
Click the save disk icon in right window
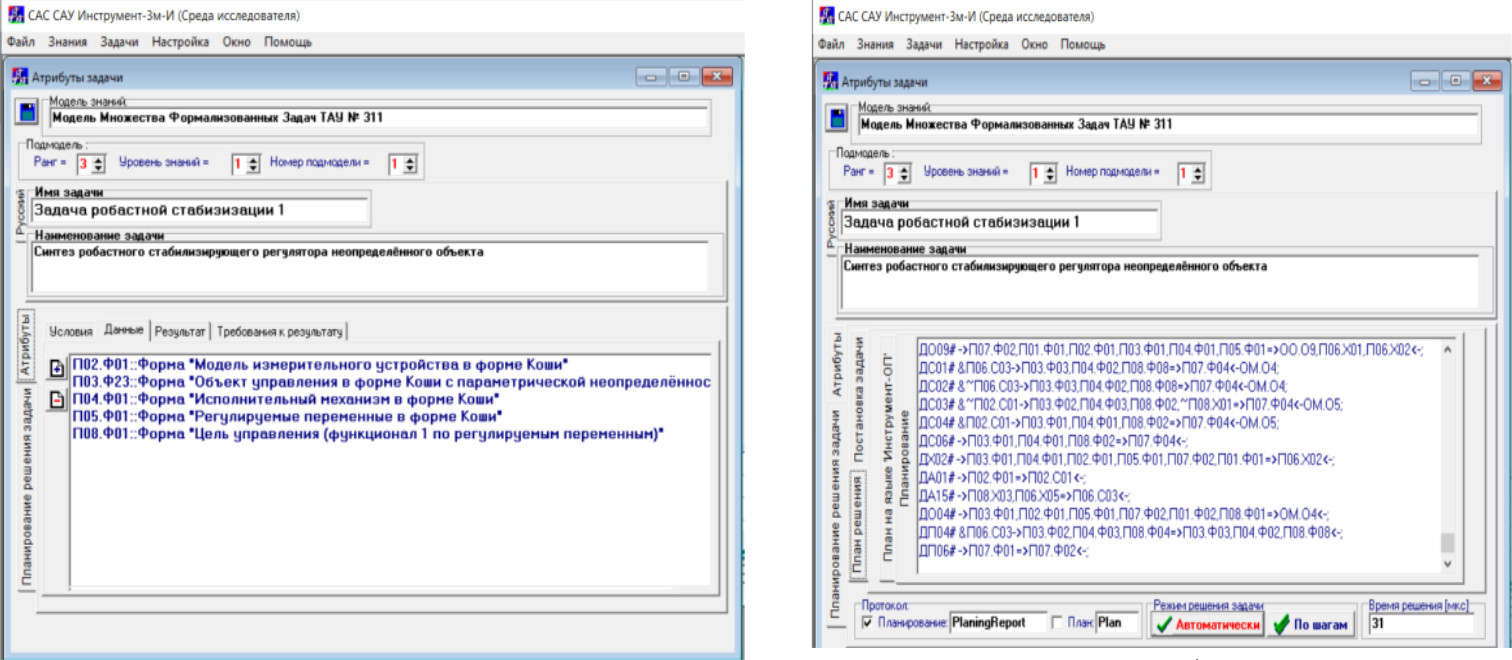click(834, 118)
